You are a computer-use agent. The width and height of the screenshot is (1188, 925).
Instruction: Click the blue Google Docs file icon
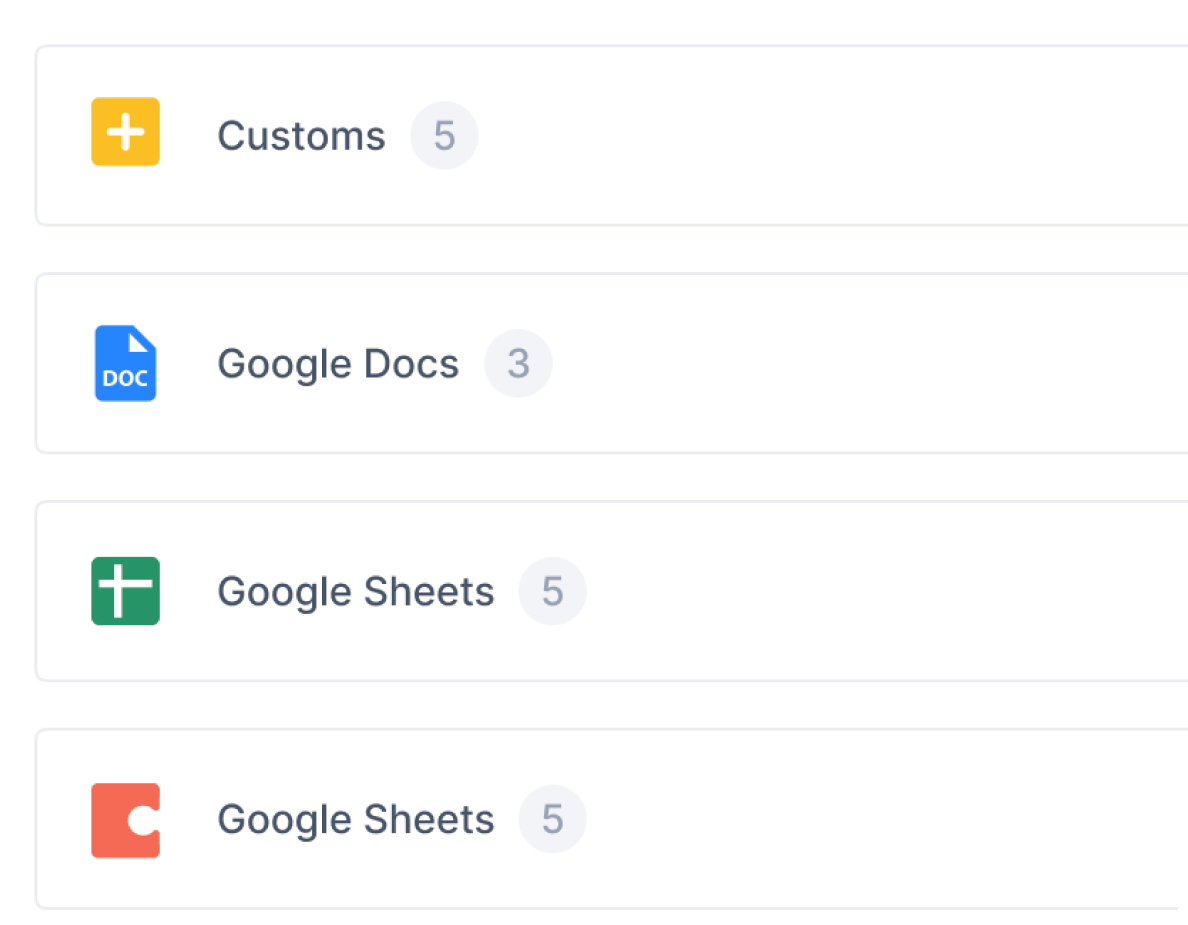[125, 363]
